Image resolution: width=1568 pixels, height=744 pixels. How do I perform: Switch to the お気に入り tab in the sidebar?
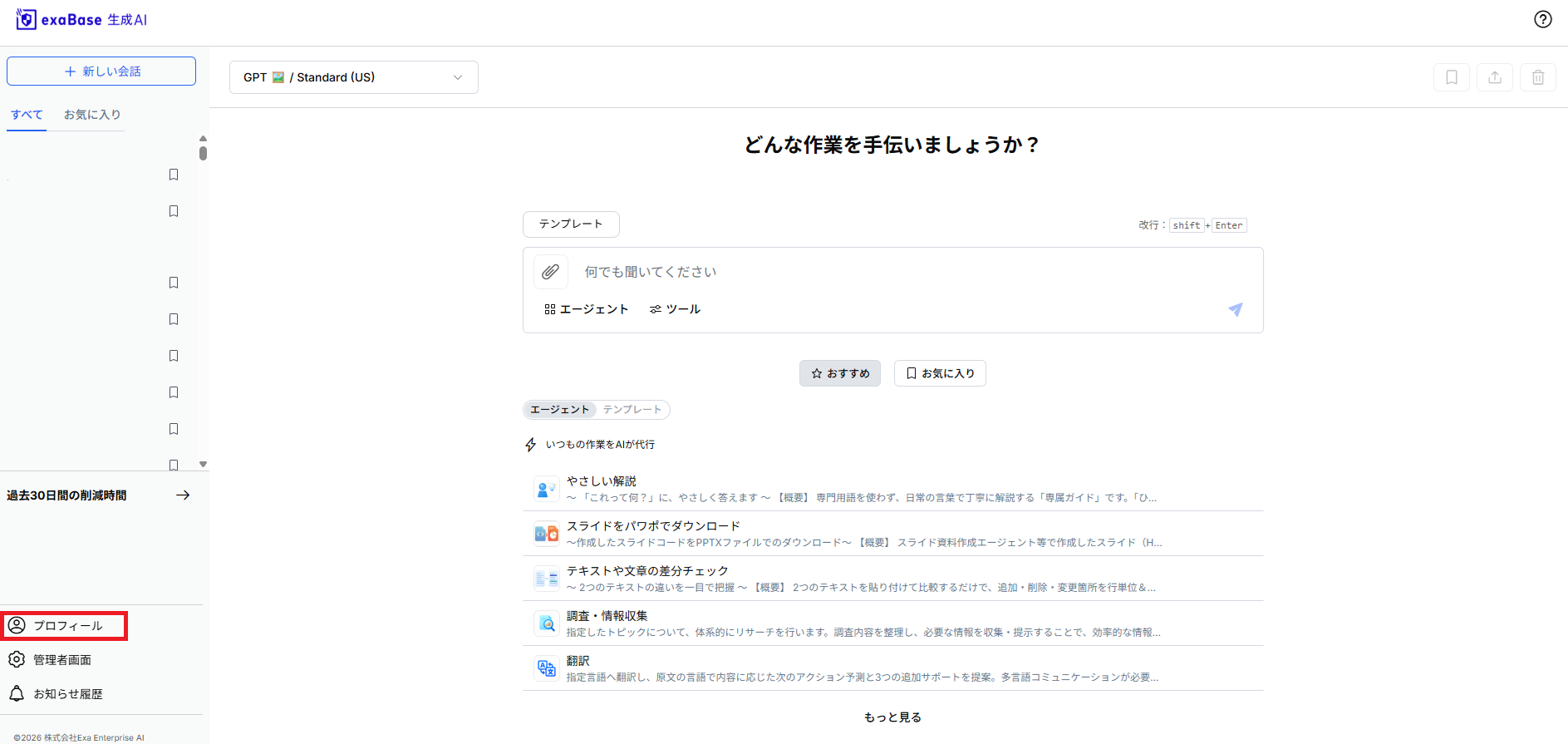click(92, 115)
